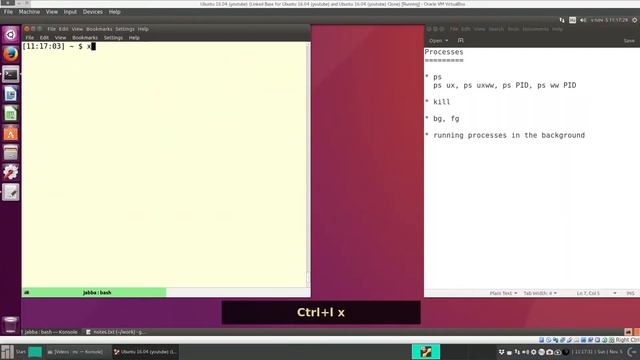Open session gear menu in Ubuntu panel
Screen dimensions: 640x360
pos(635,20)
